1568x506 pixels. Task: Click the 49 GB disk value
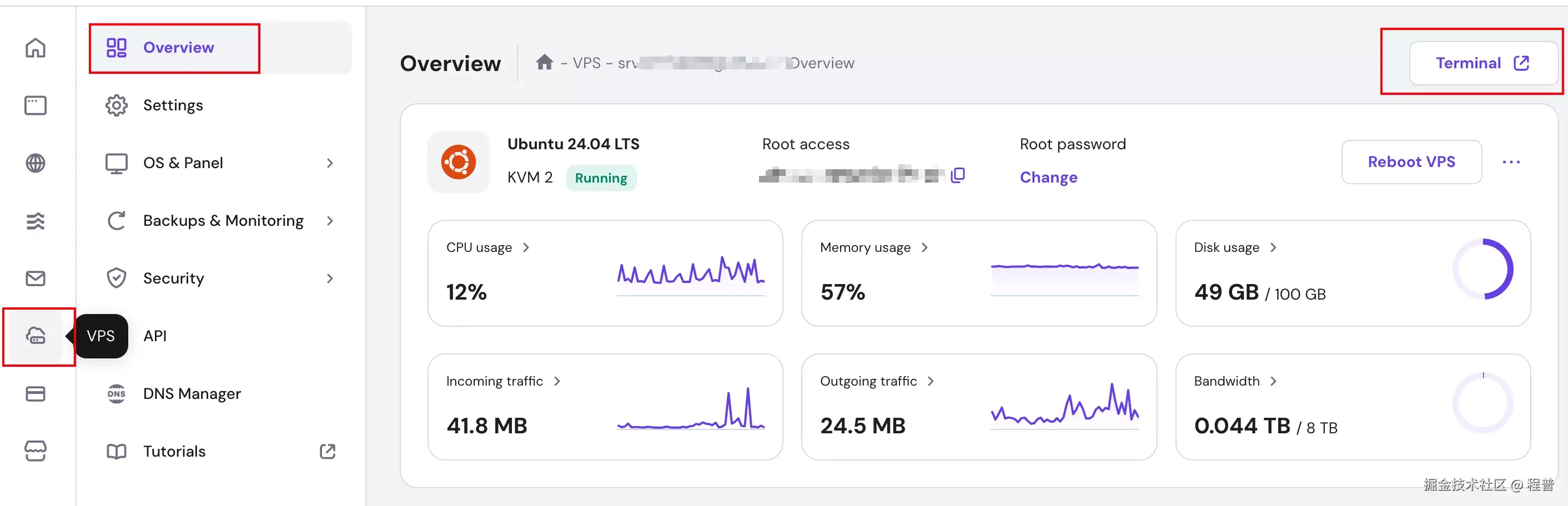point(1226,292)
